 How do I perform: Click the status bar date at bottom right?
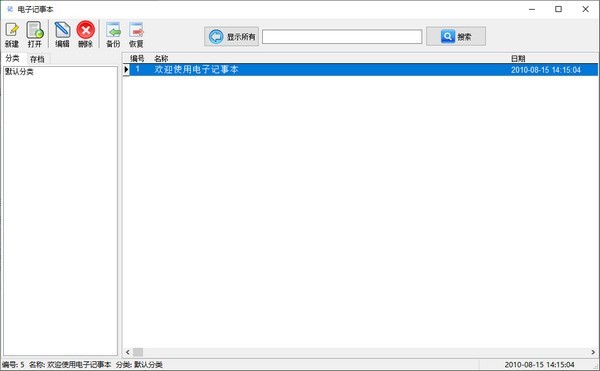pos(539,365)
